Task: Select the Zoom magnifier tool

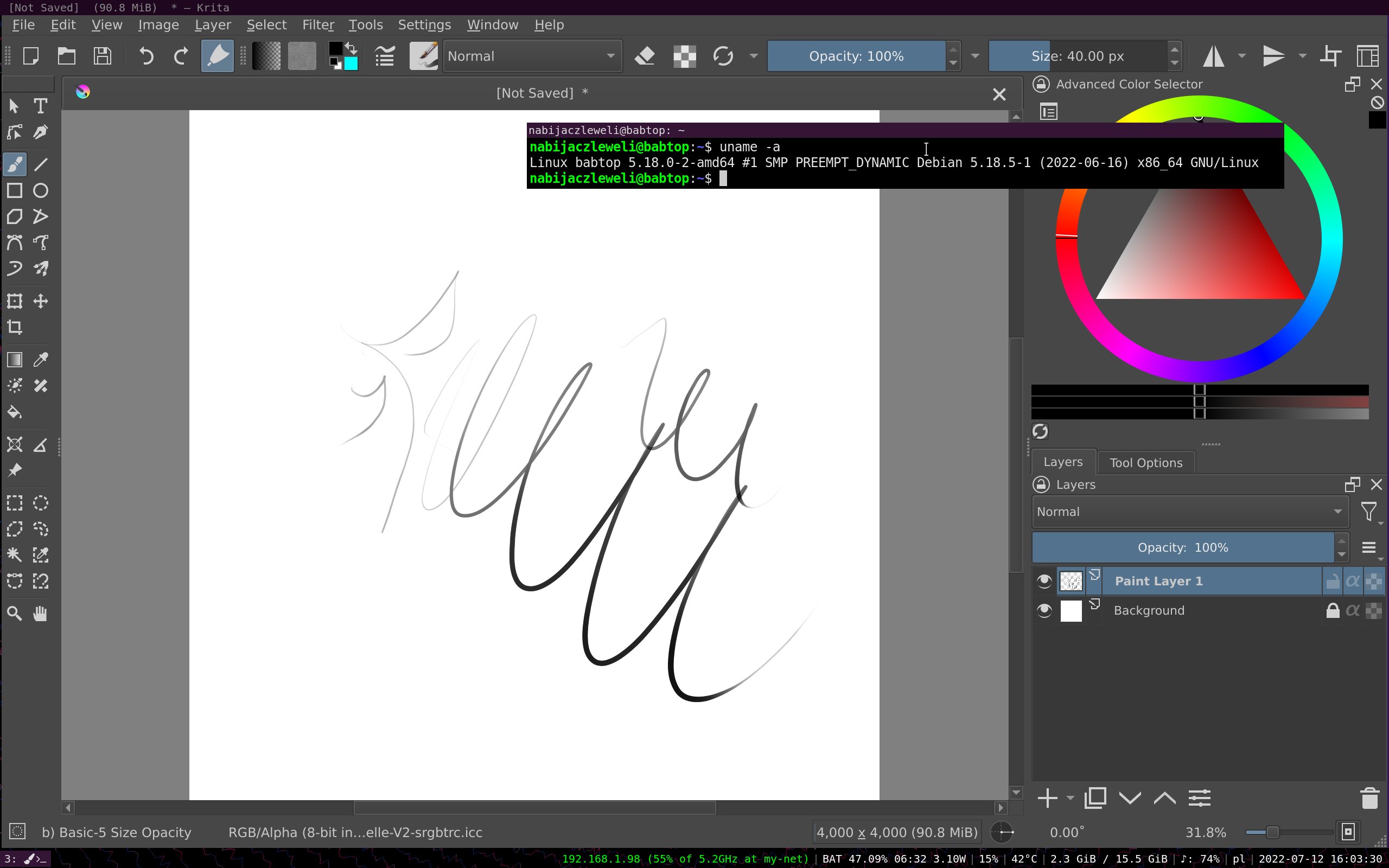Action: click(x=14, y=614)
